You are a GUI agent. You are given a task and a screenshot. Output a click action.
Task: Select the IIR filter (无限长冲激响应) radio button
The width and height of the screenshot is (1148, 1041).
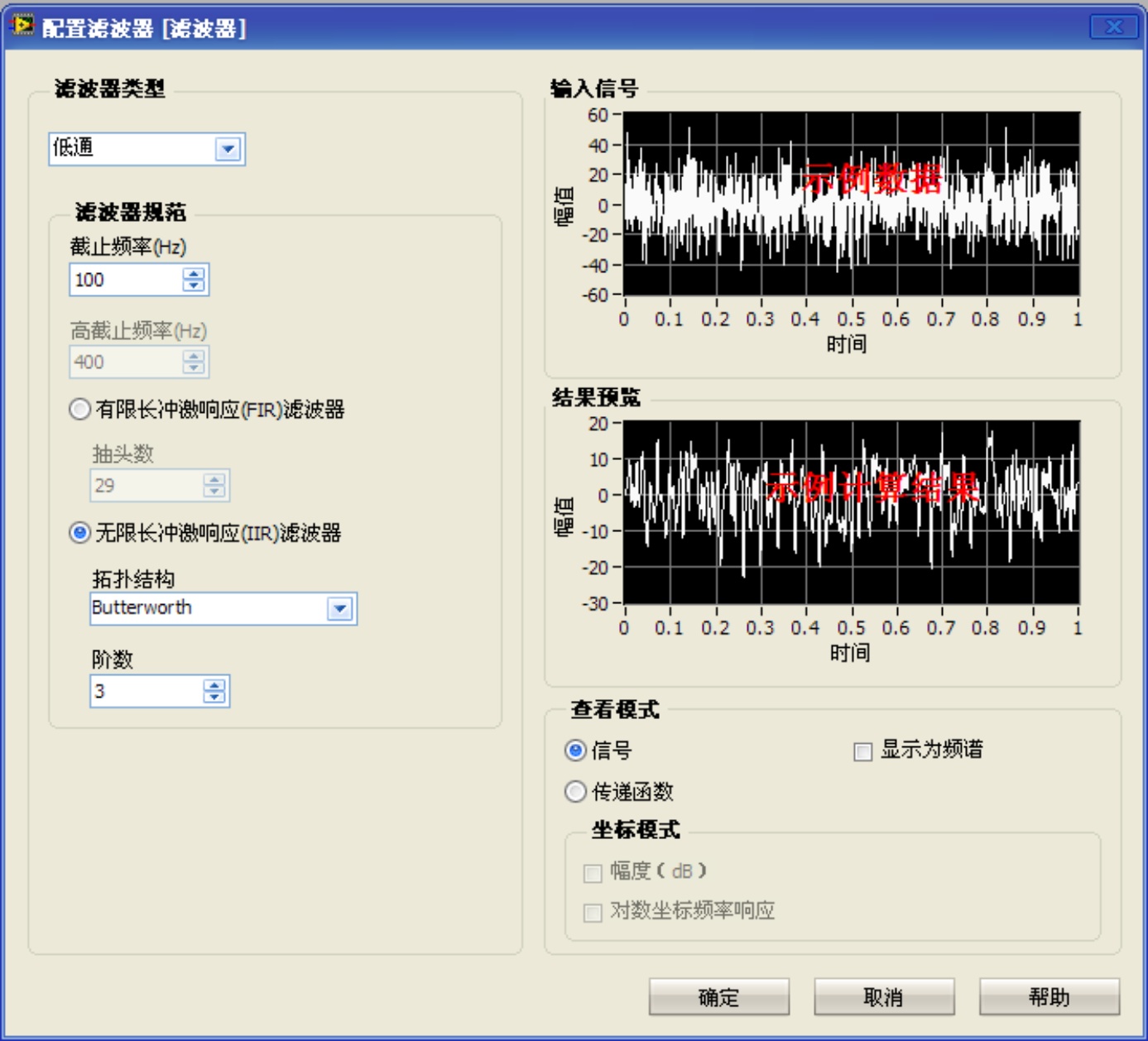pos(80,533)
